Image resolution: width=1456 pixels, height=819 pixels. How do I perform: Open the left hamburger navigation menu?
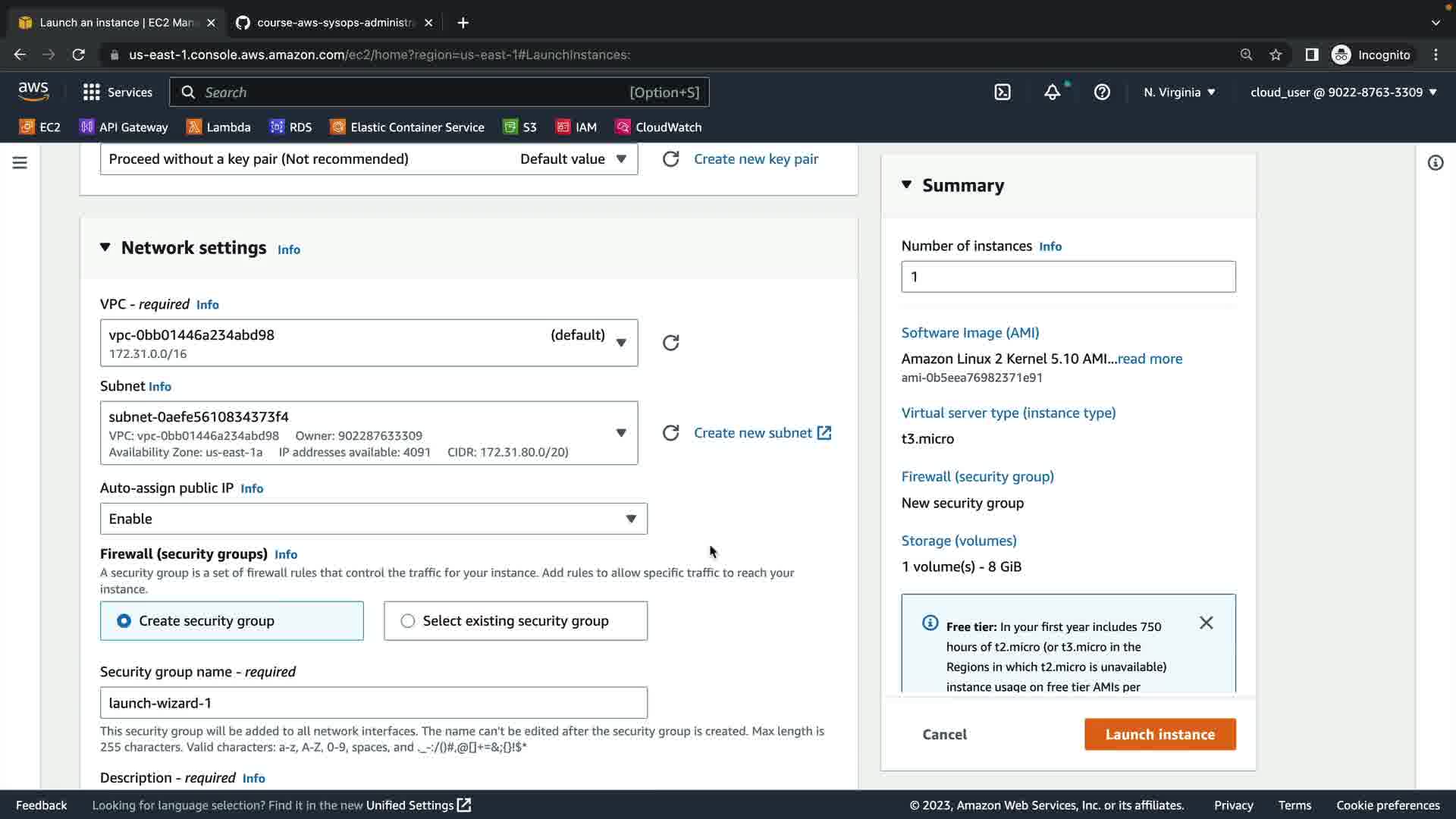(x=20, y=163)
